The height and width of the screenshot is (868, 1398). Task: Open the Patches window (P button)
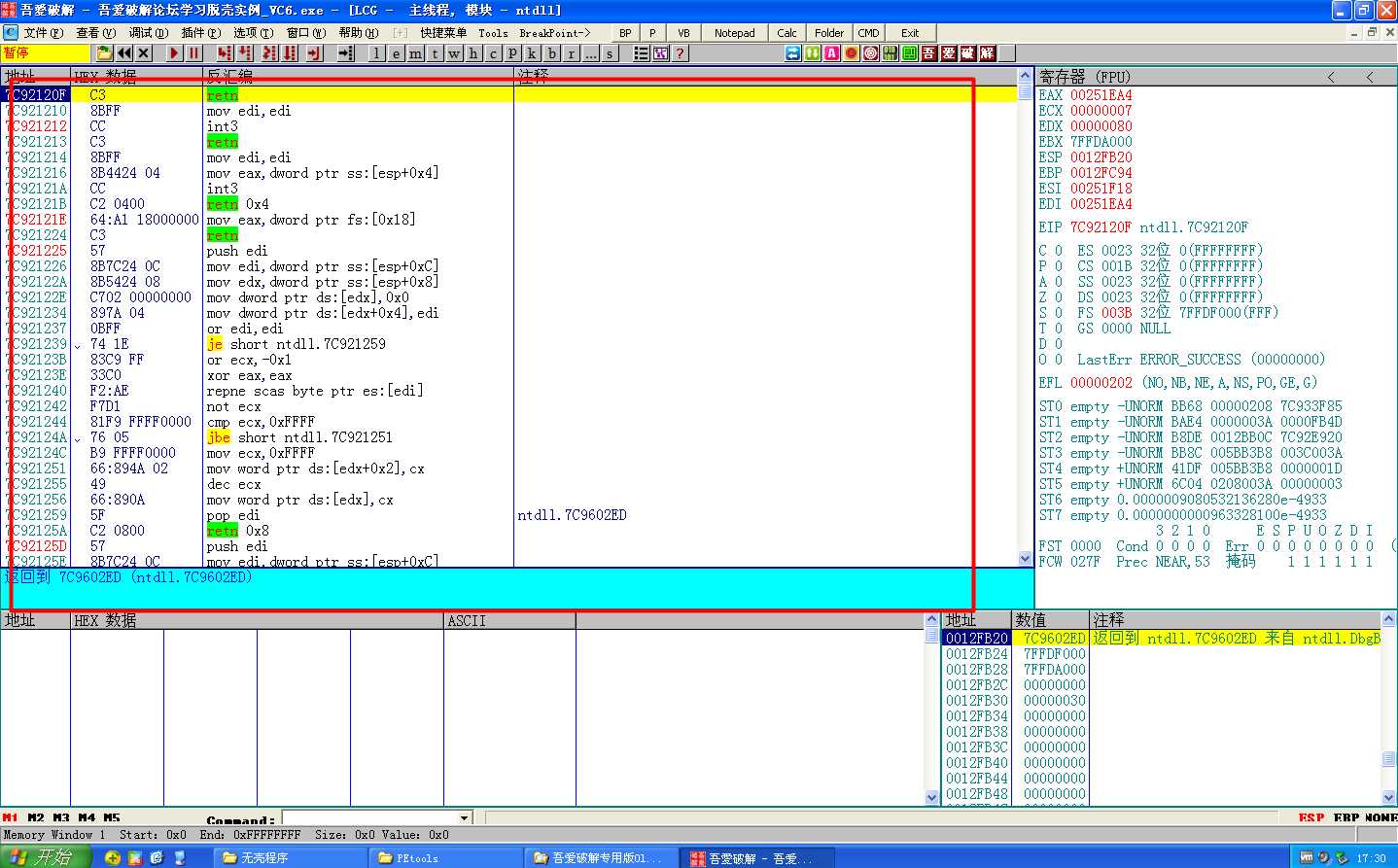(x=512, y=53)
